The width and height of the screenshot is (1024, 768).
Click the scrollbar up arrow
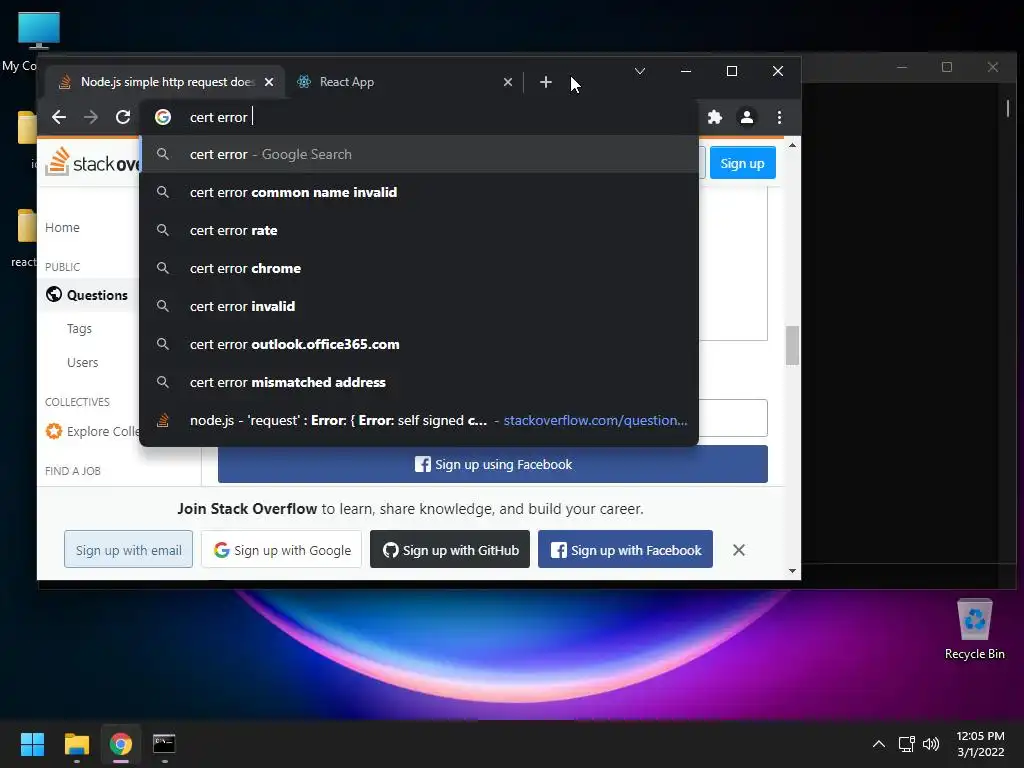click(792, 145)
